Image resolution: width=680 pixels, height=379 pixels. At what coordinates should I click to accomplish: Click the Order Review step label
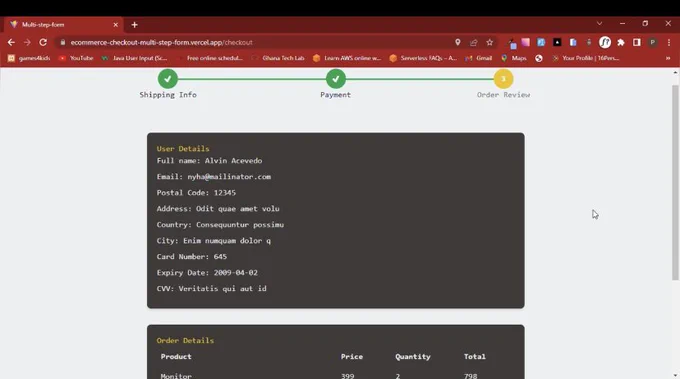[x=503, y=95]
